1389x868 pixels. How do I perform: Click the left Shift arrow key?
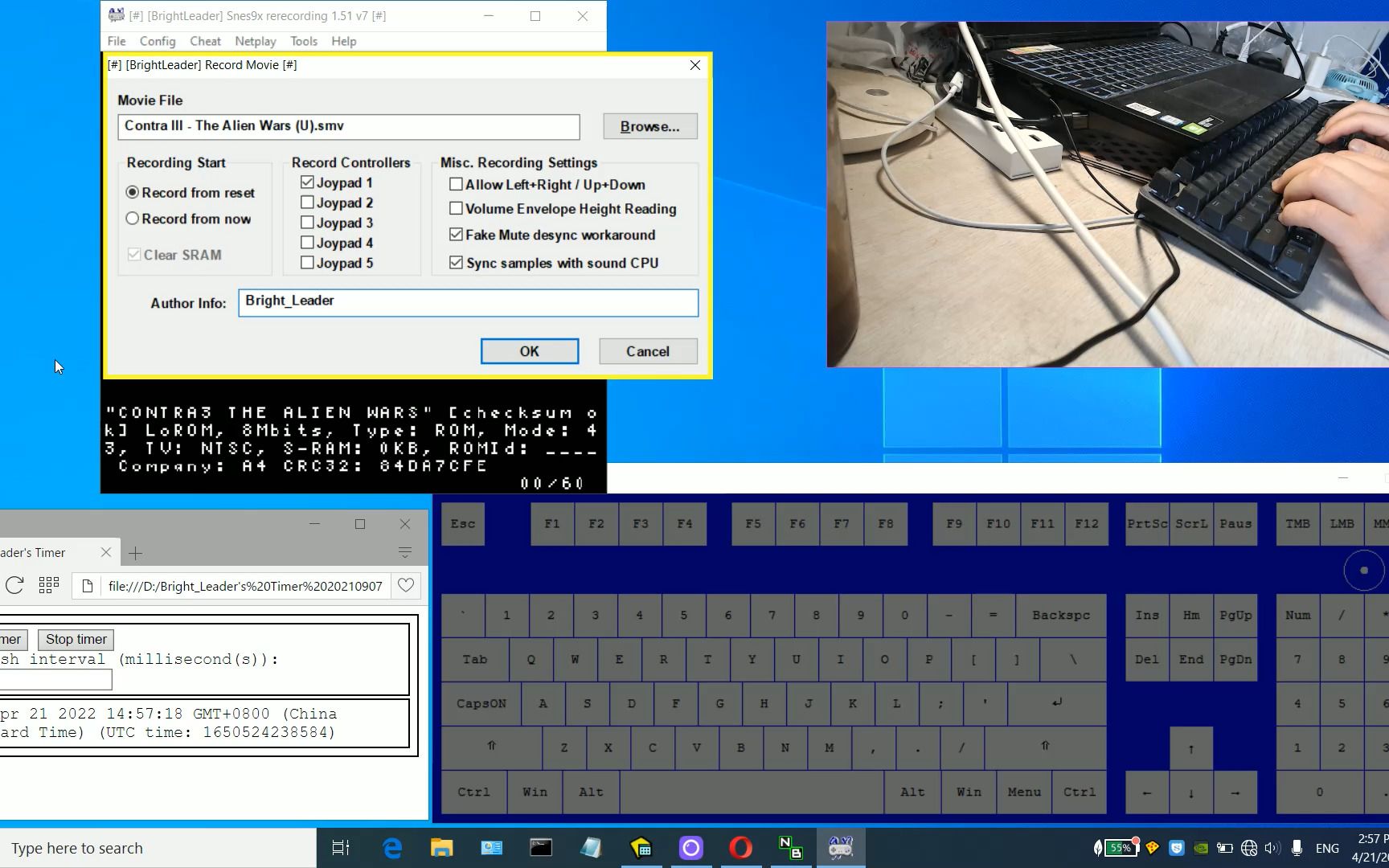pos(491,747)
